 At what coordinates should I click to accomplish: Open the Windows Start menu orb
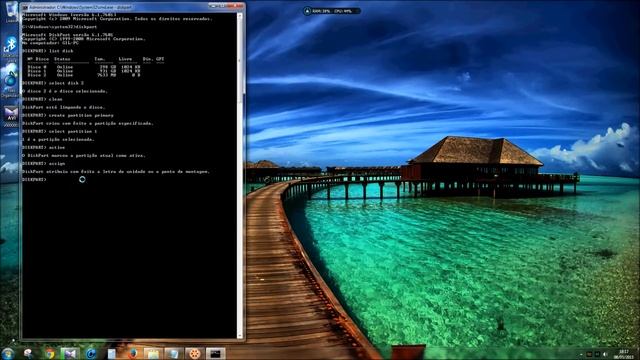pos(8,353)
